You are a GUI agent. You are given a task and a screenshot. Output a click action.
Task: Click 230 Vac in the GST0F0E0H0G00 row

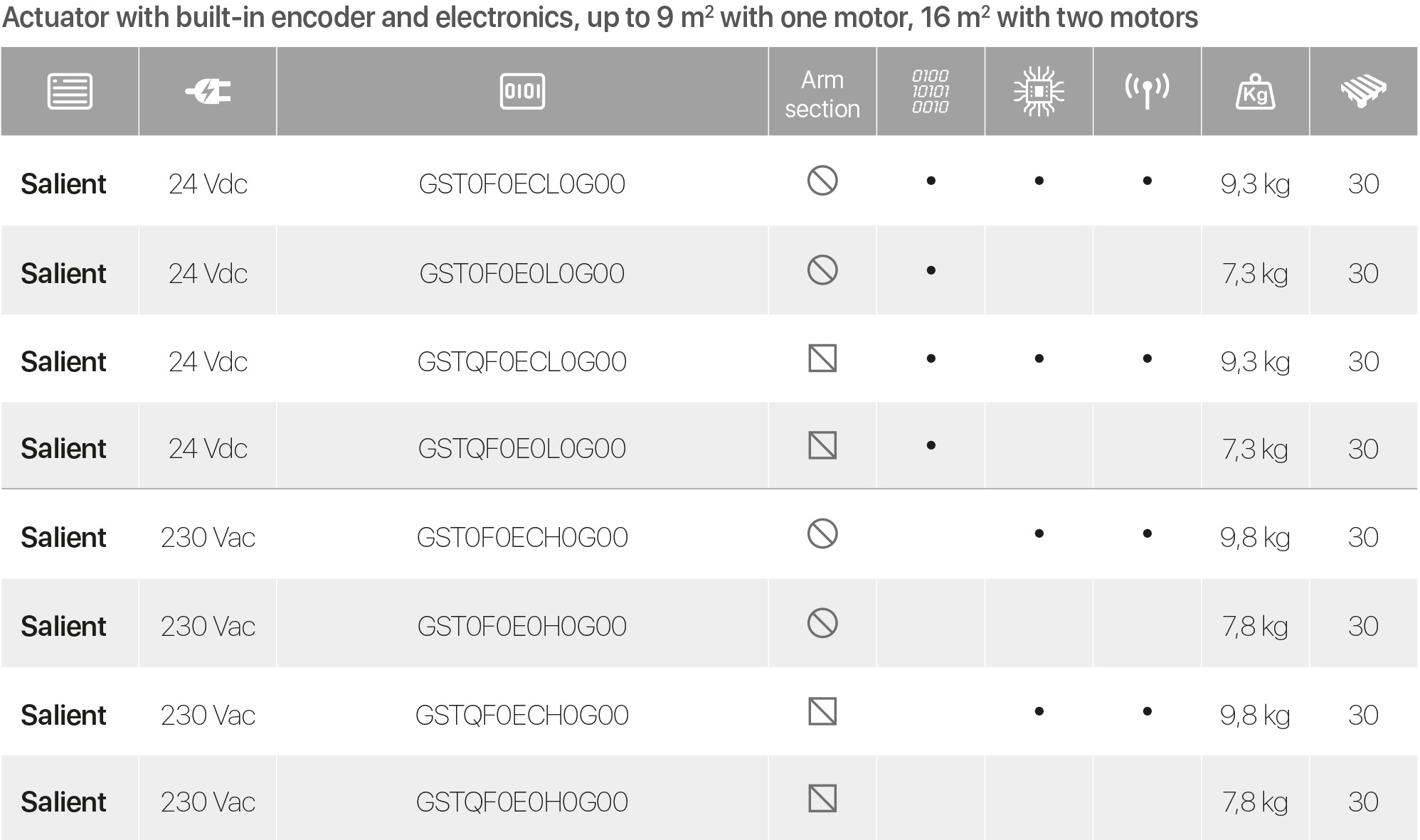tap(208, 627)
